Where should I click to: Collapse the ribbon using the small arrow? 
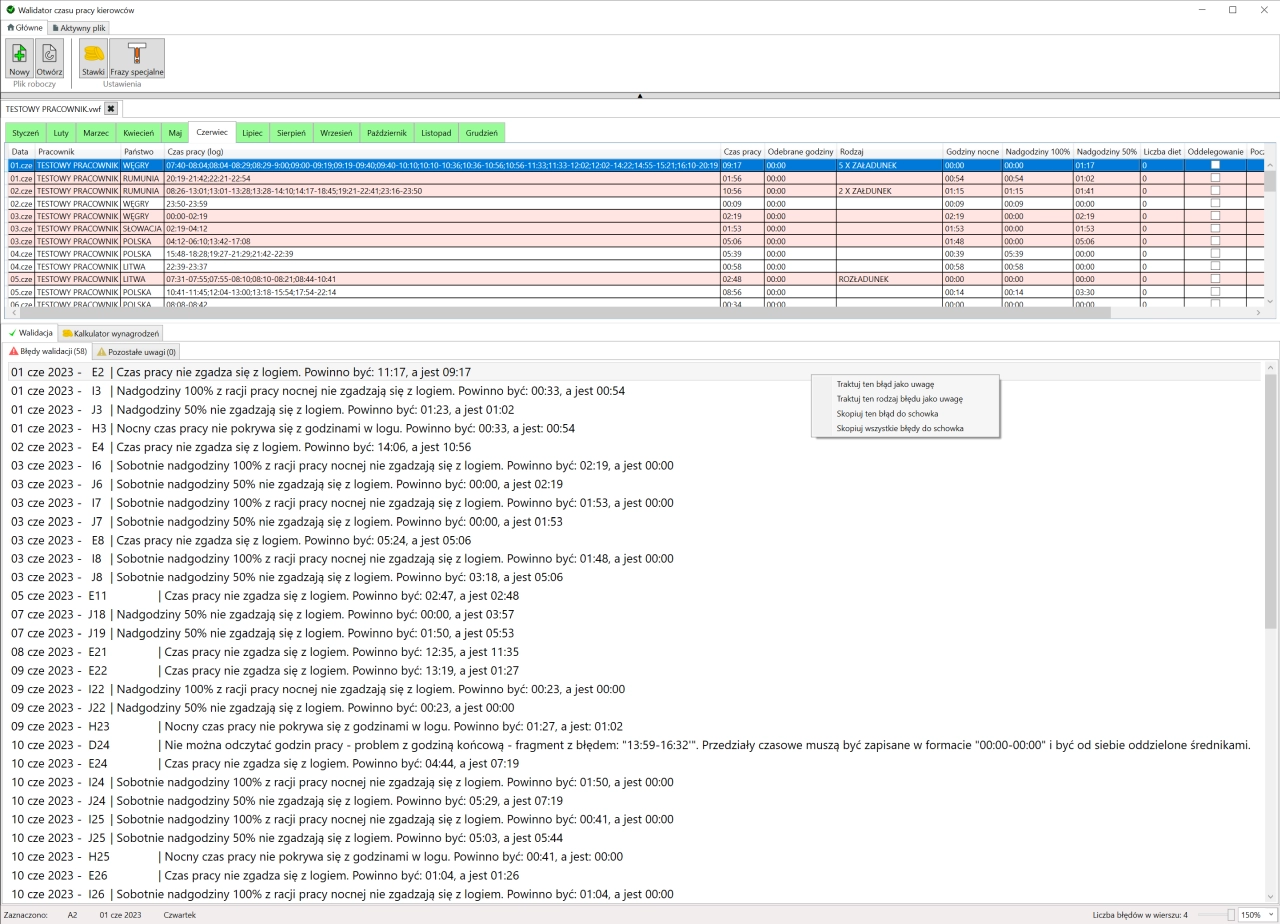pyautogui.click(x=640, y=96)
